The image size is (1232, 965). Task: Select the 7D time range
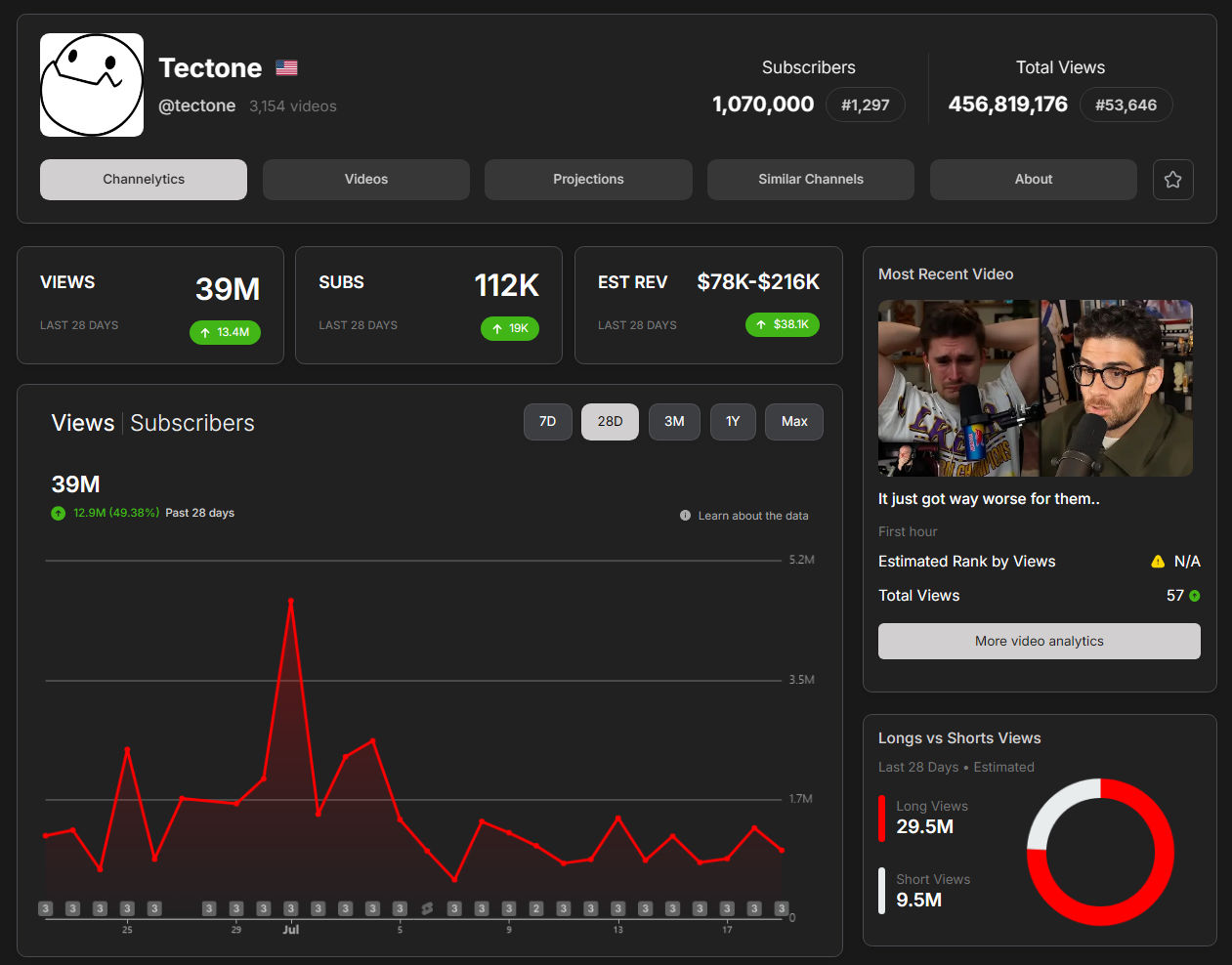pyautogui.click(x=548, y=422)
